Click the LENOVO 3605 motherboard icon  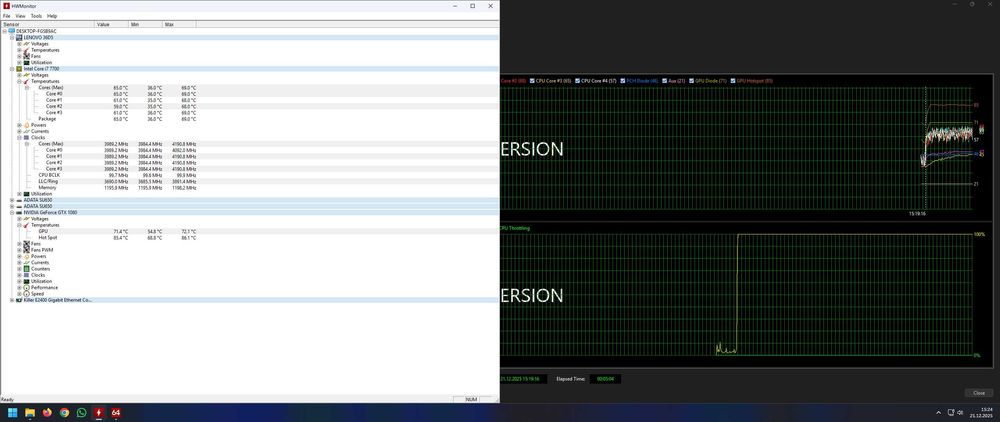pos(19,38)
